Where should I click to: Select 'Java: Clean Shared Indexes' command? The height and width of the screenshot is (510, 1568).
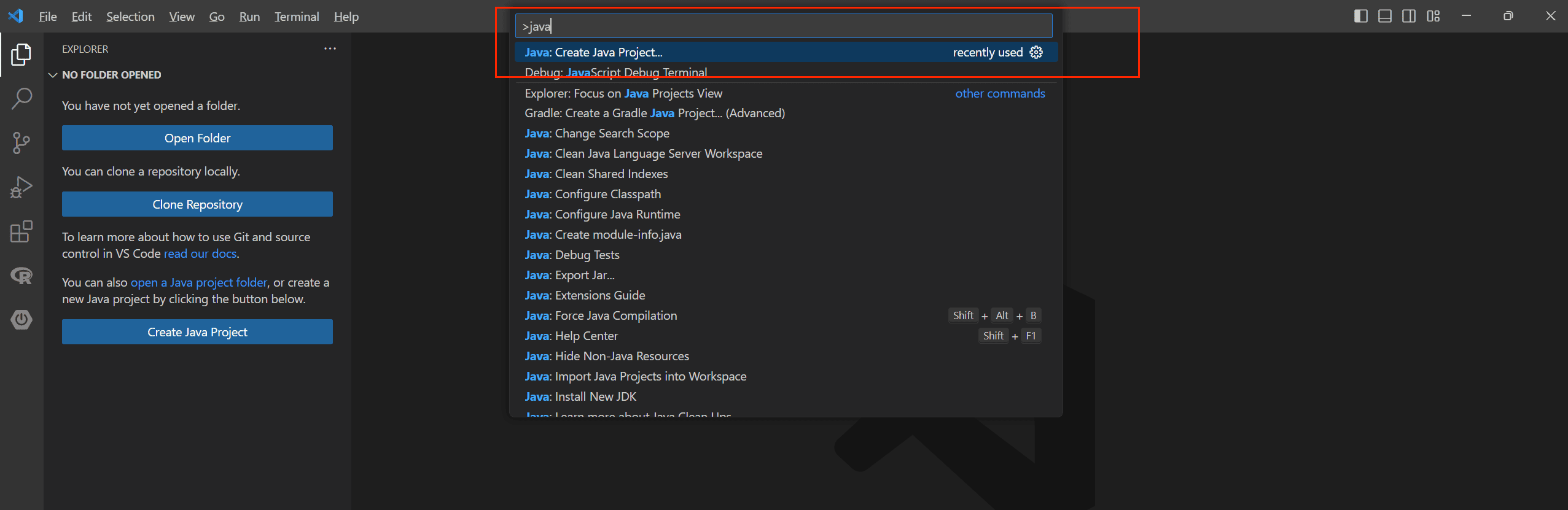tap(786, 174)
